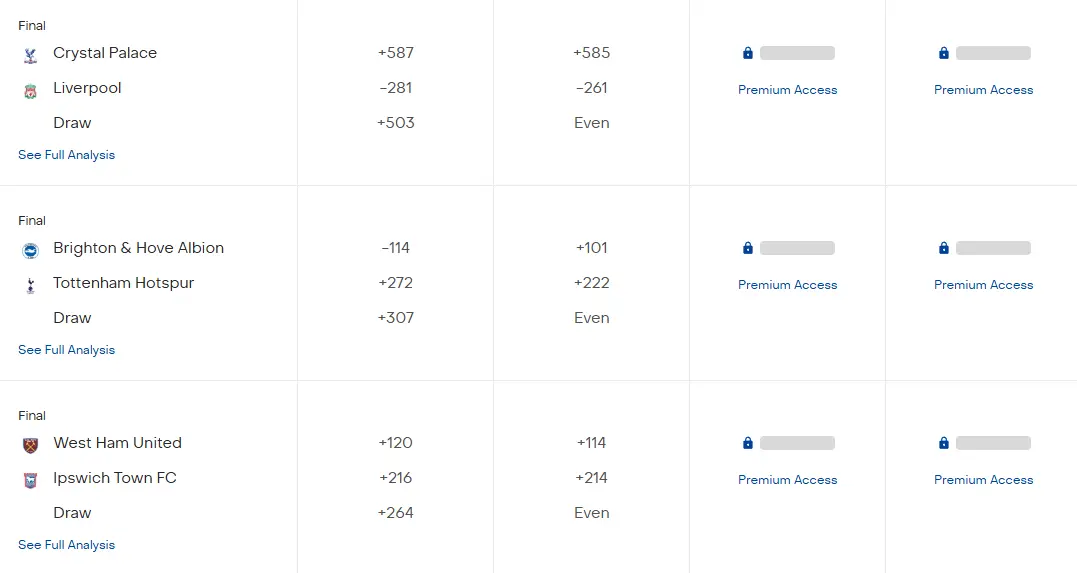Click the West Ham +114 odds value

point(592,443)
